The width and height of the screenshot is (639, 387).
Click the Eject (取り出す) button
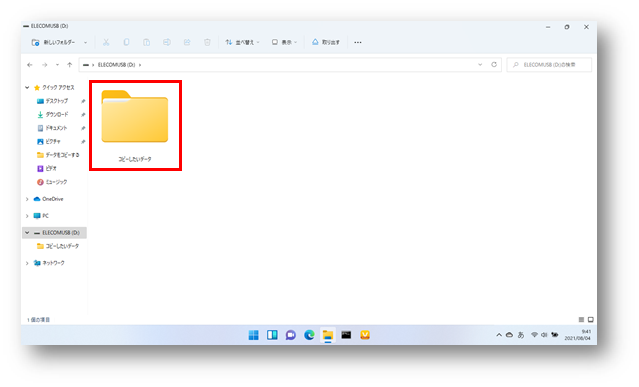(326, 42)
